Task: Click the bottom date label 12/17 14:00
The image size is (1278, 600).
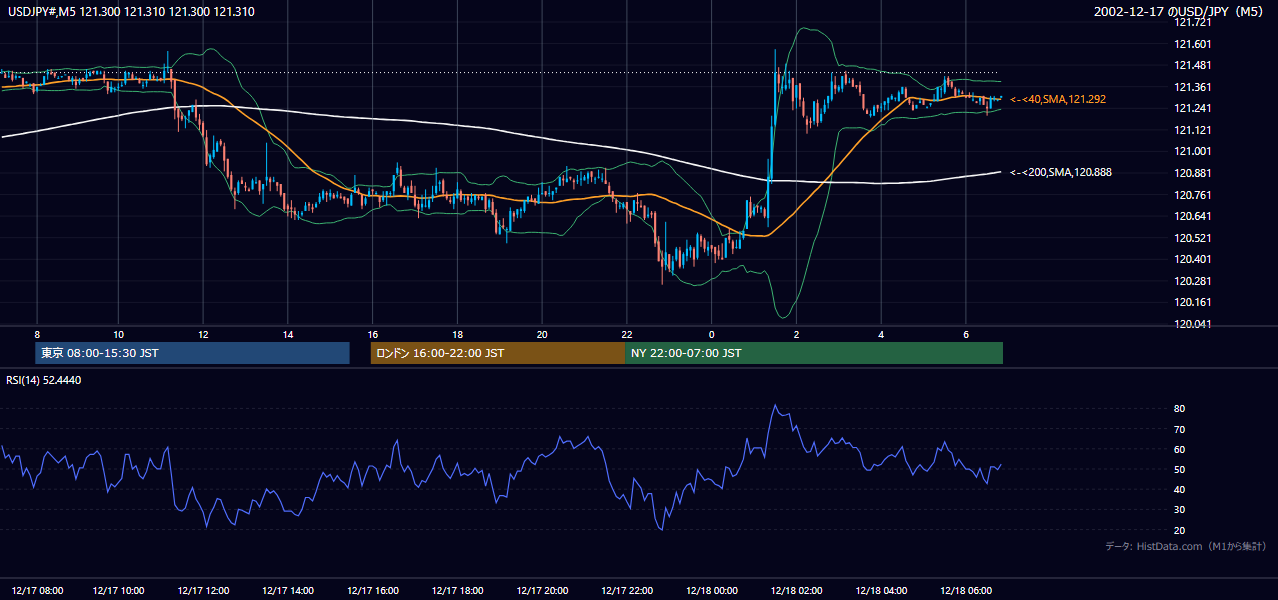Action: (290, 589)
